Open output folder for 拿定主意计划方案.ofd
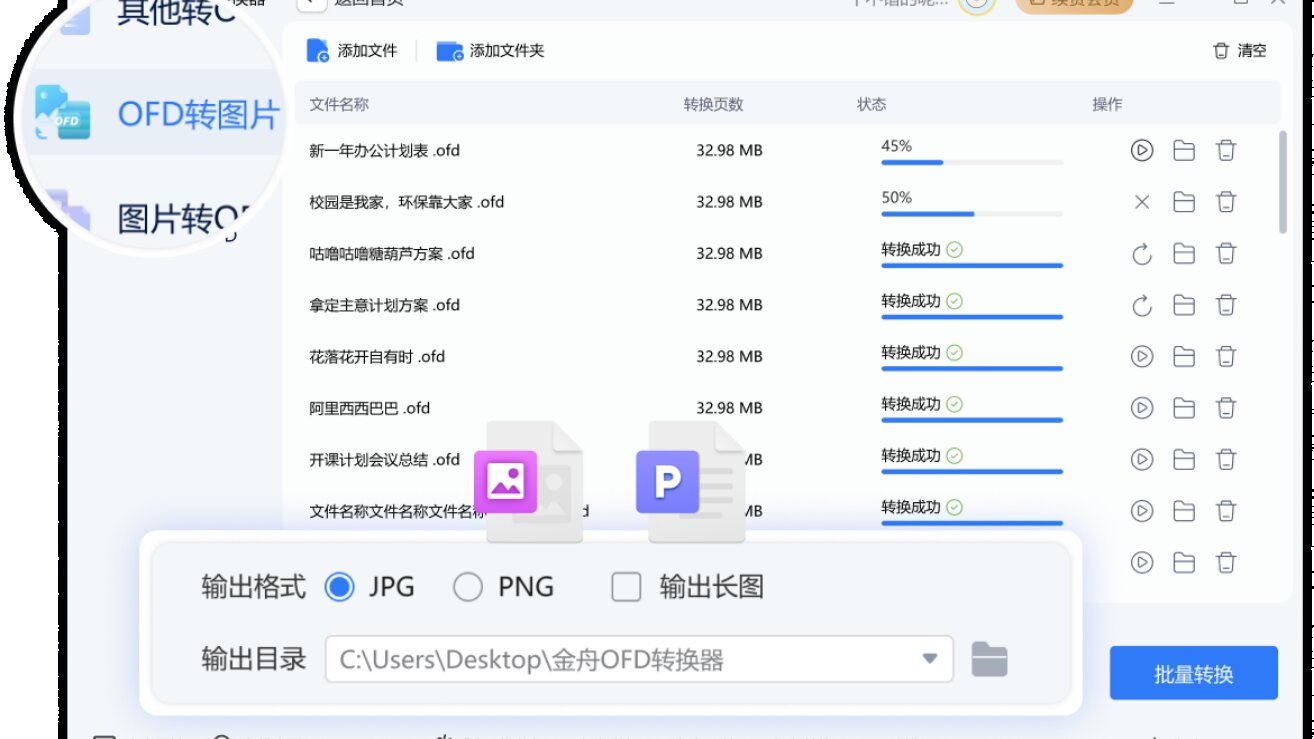 pos(1183,305)
